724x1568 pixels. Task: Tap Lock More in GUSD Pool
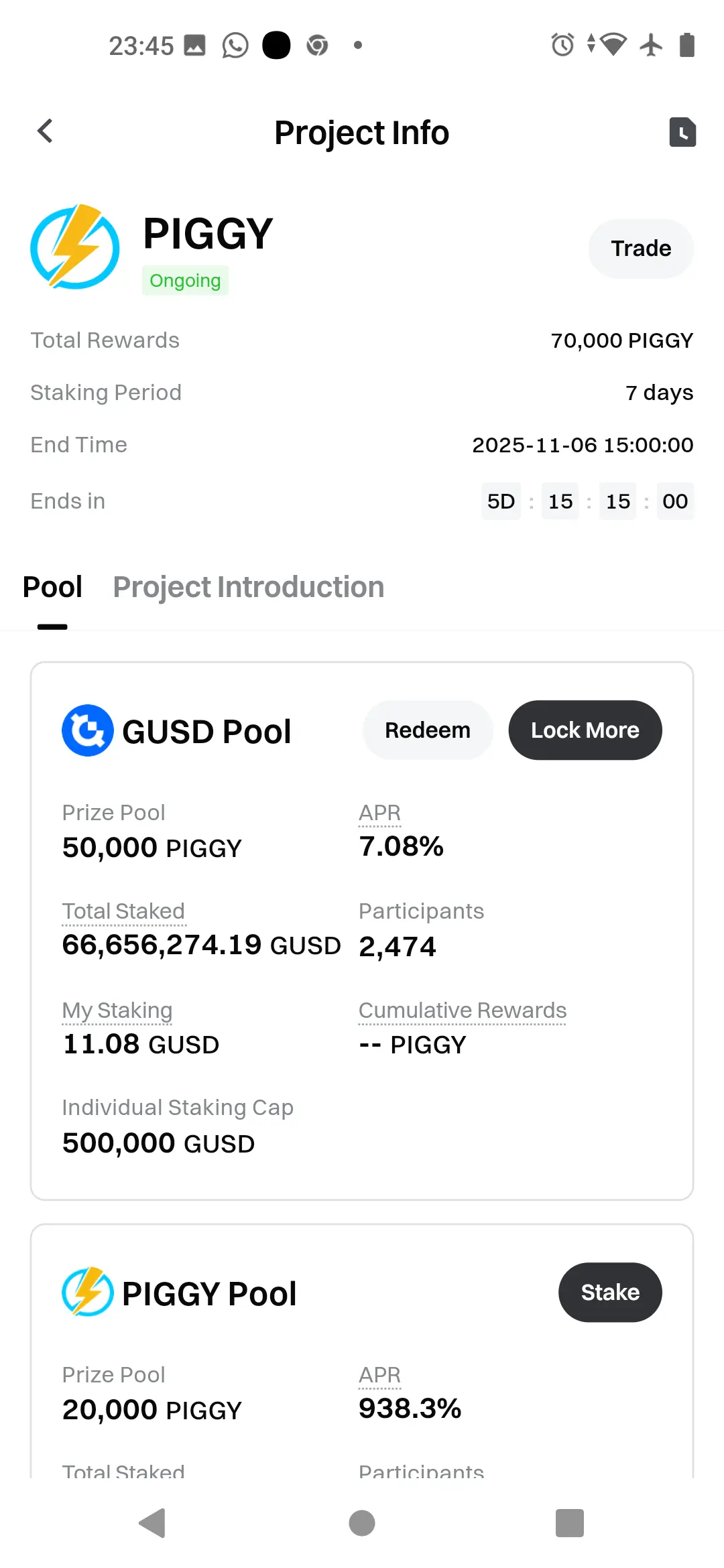pos(585,730)
